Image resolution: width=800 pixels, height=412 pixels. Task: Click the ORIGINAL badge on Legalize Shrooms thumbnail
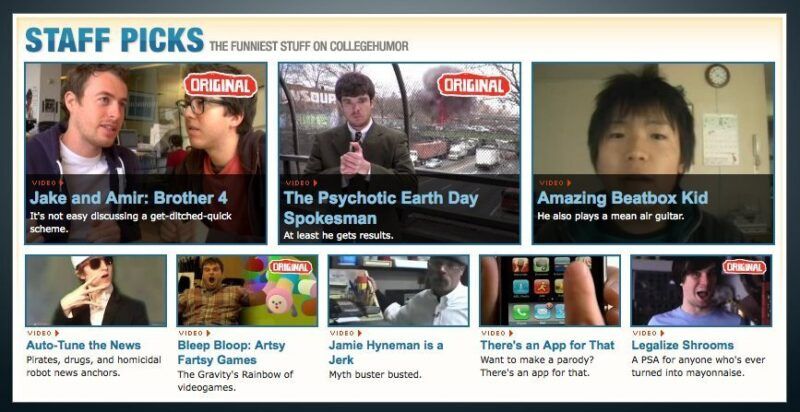[x=744, y=267]
